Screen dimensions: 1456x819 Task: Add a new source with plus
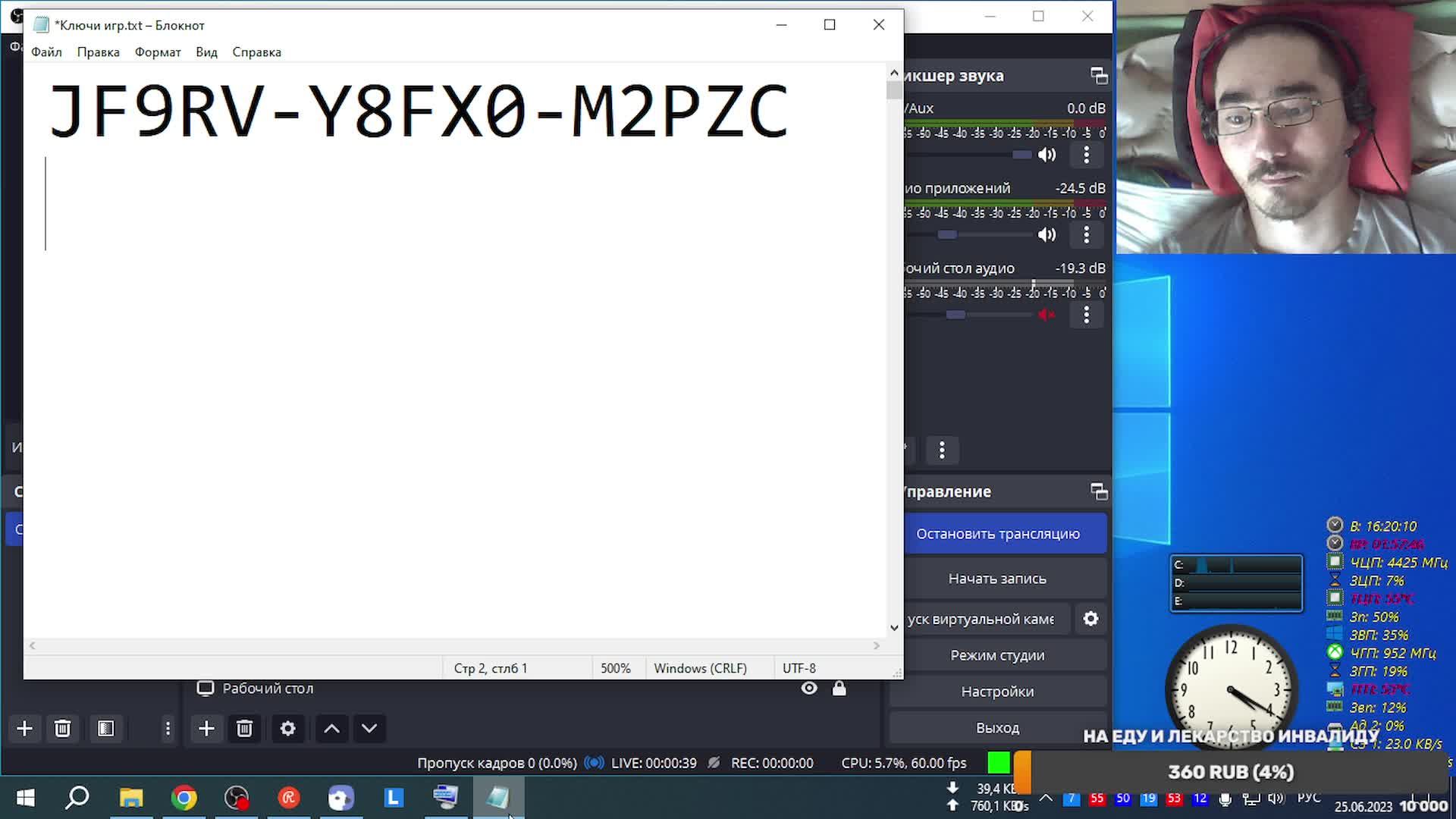(x=206, y=729)
